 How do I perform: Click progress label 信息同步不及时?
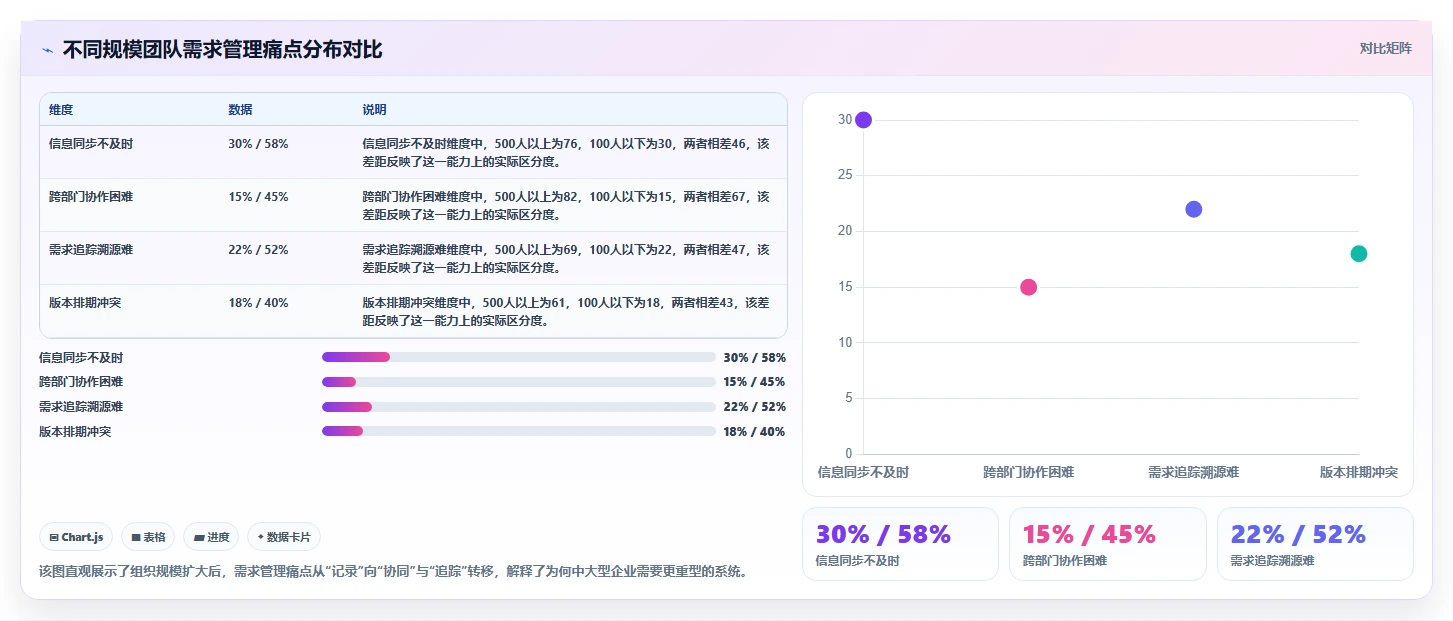tap(81, 357)
